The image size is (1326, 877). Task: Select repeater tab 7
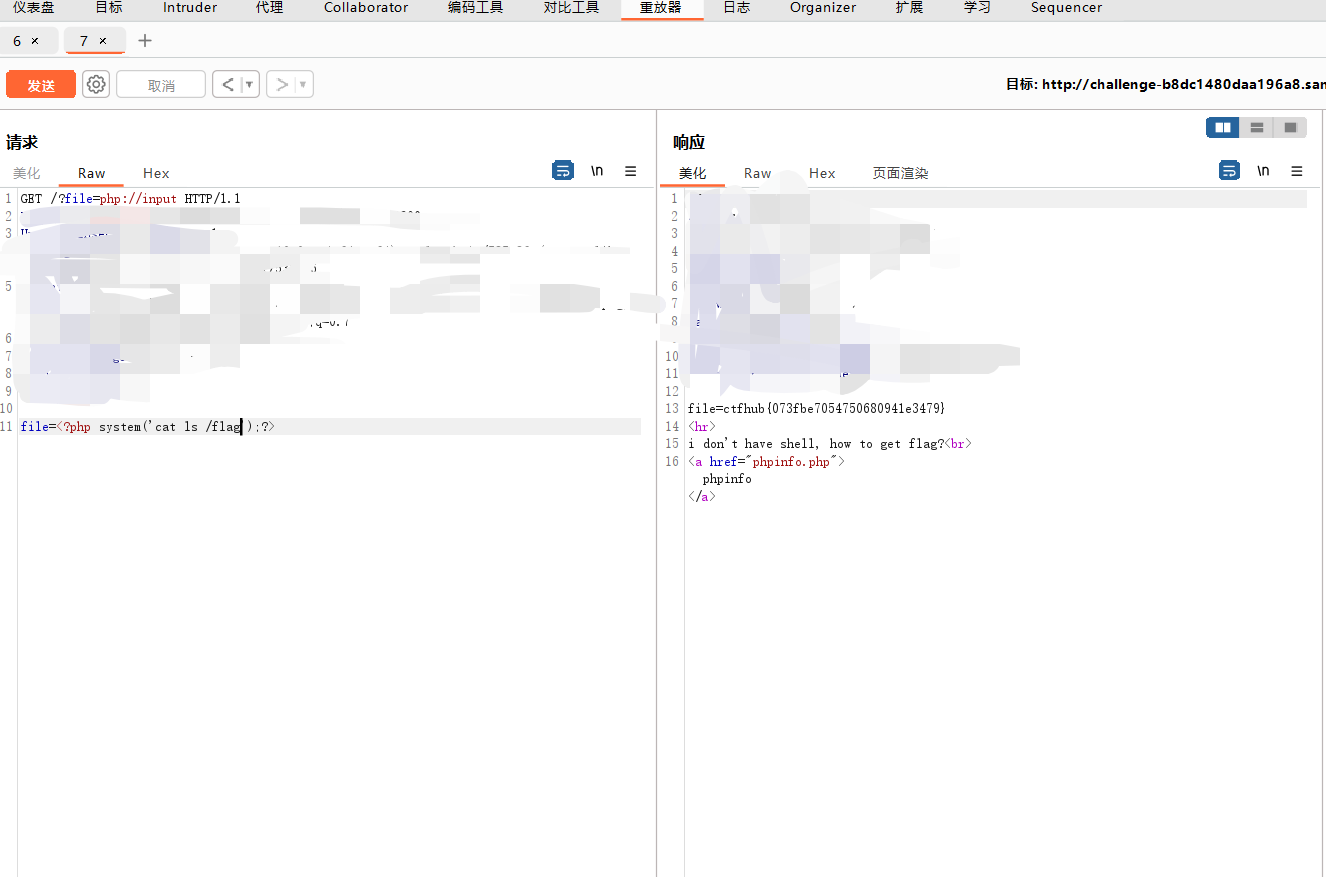[x=84, y=41]
